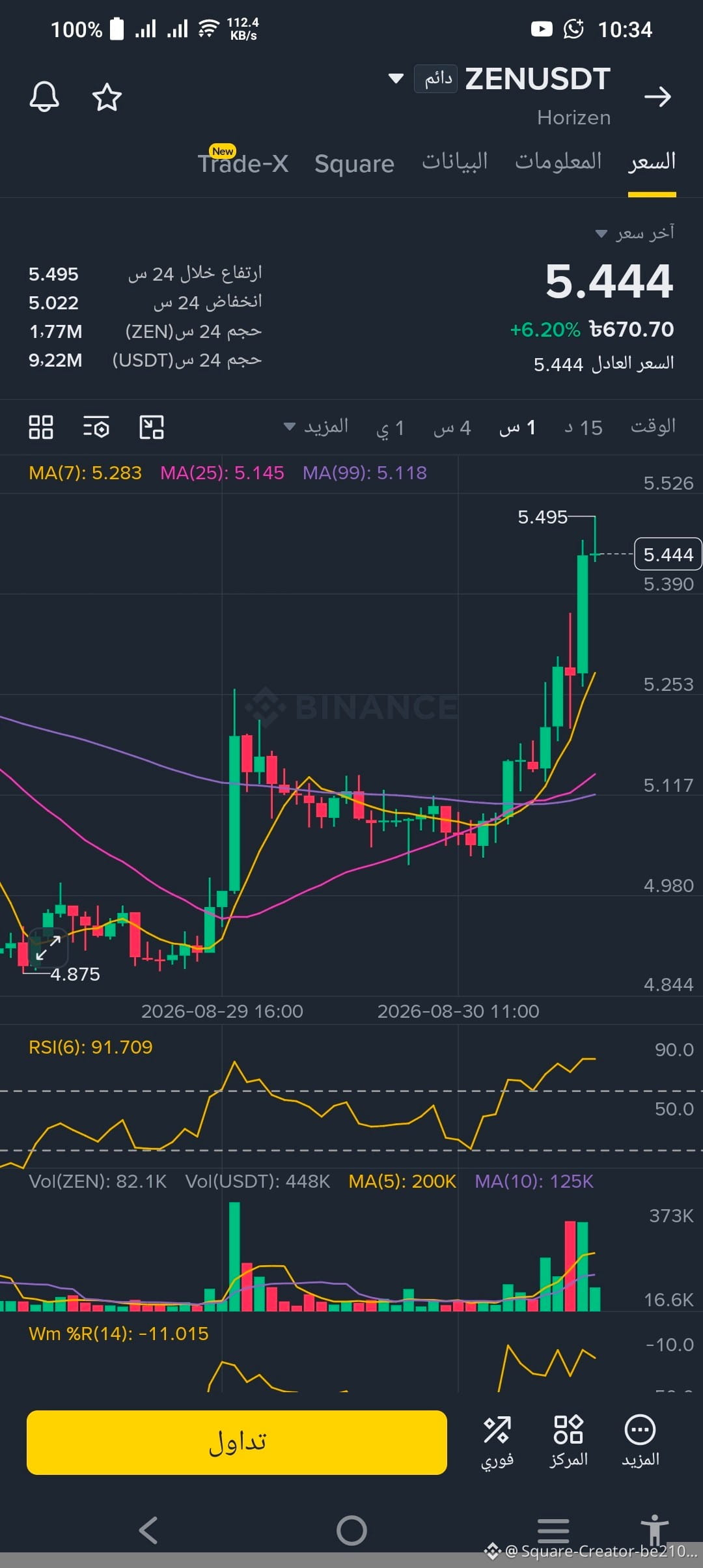Viewport: 703px width, 1568px height.
Task: Tap the MA(7): 5.283 indicator label
Action: [x=85, y=473]
